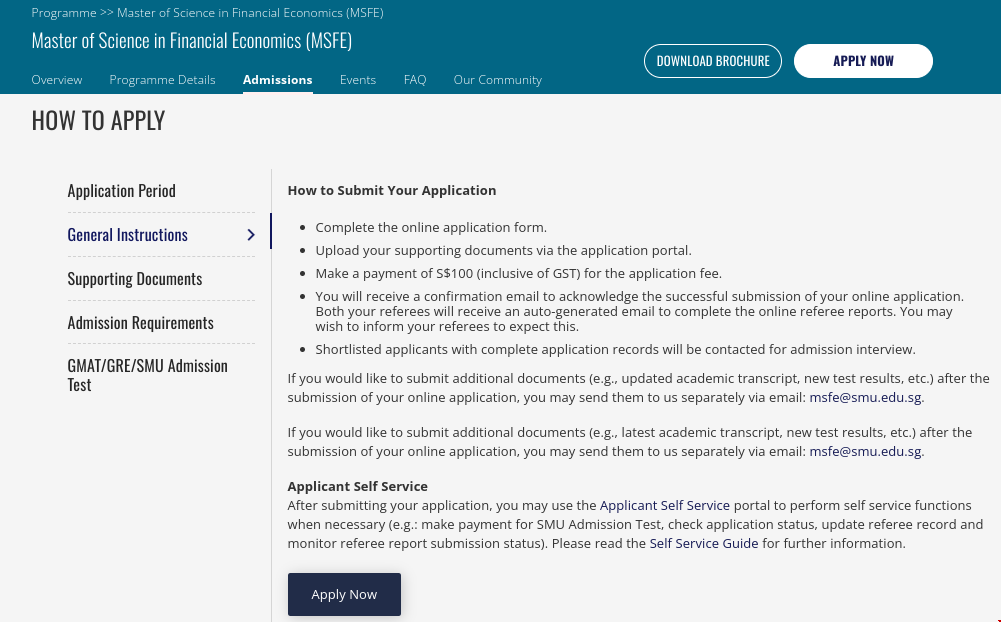This screenshot has height=622, width=1001.
Task: Select Application Period in the sidebar
Action: point(121,191)
